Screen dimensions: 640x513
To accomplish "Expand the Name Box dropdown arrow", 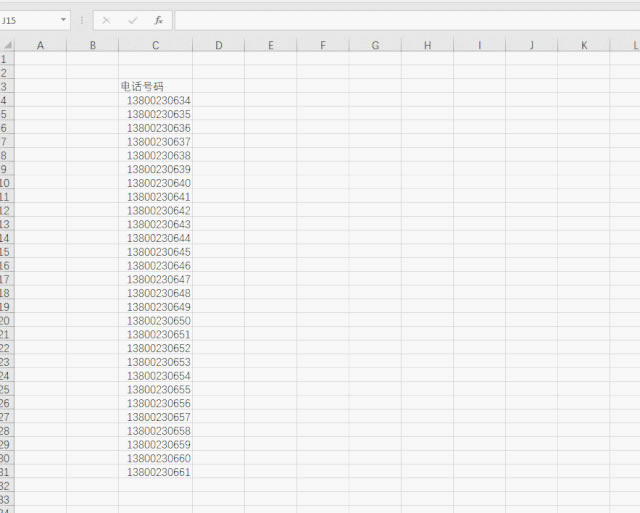I will coord(63,20).
